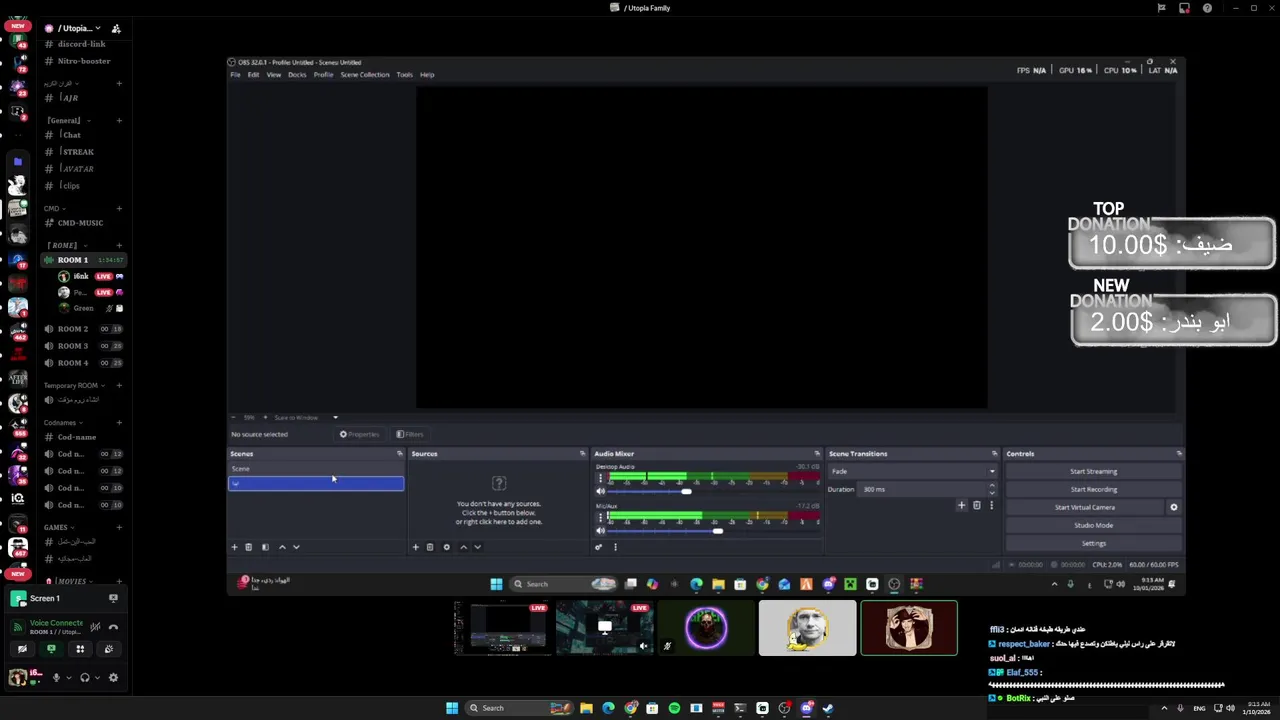The width and height of the screenshot is (1280, 720).
Task: Deafen with Discord headphones icon
Action: pos(85,677)
